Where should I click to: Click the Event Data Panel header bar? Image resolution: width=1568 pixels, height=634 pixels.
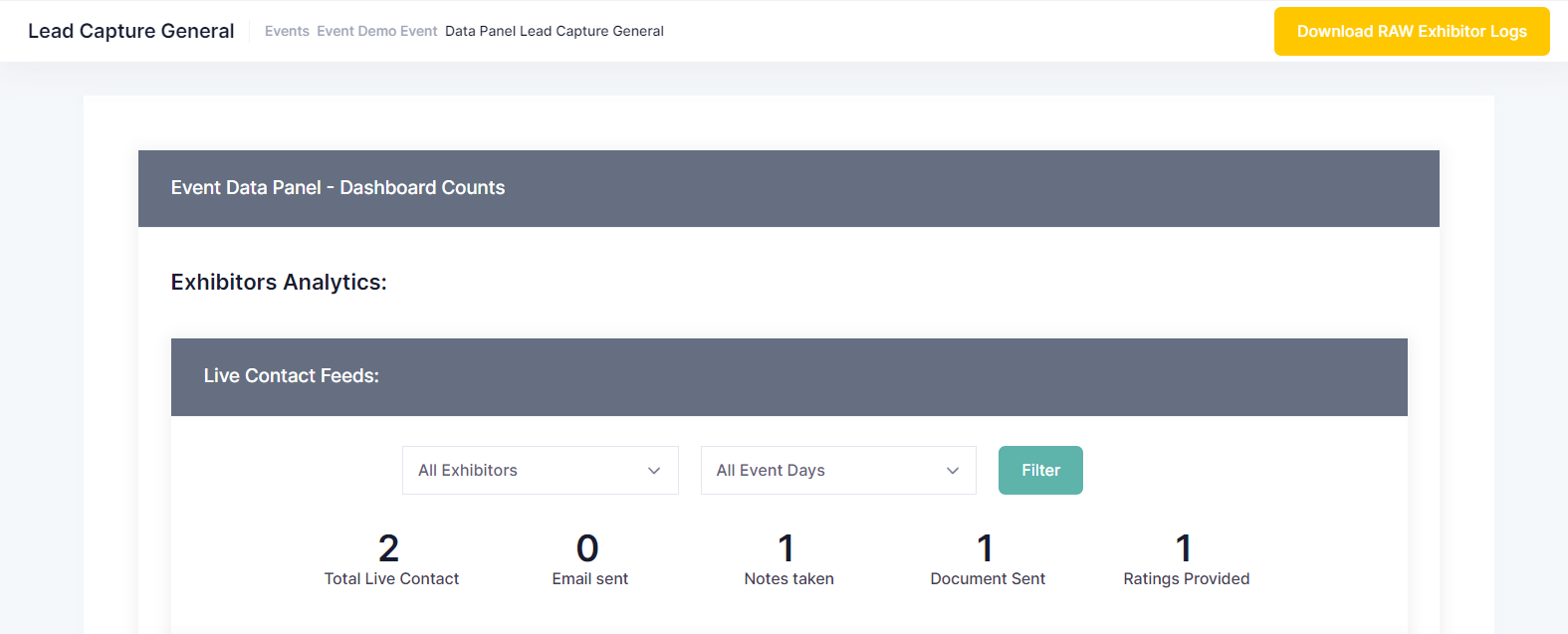[787, 188]
